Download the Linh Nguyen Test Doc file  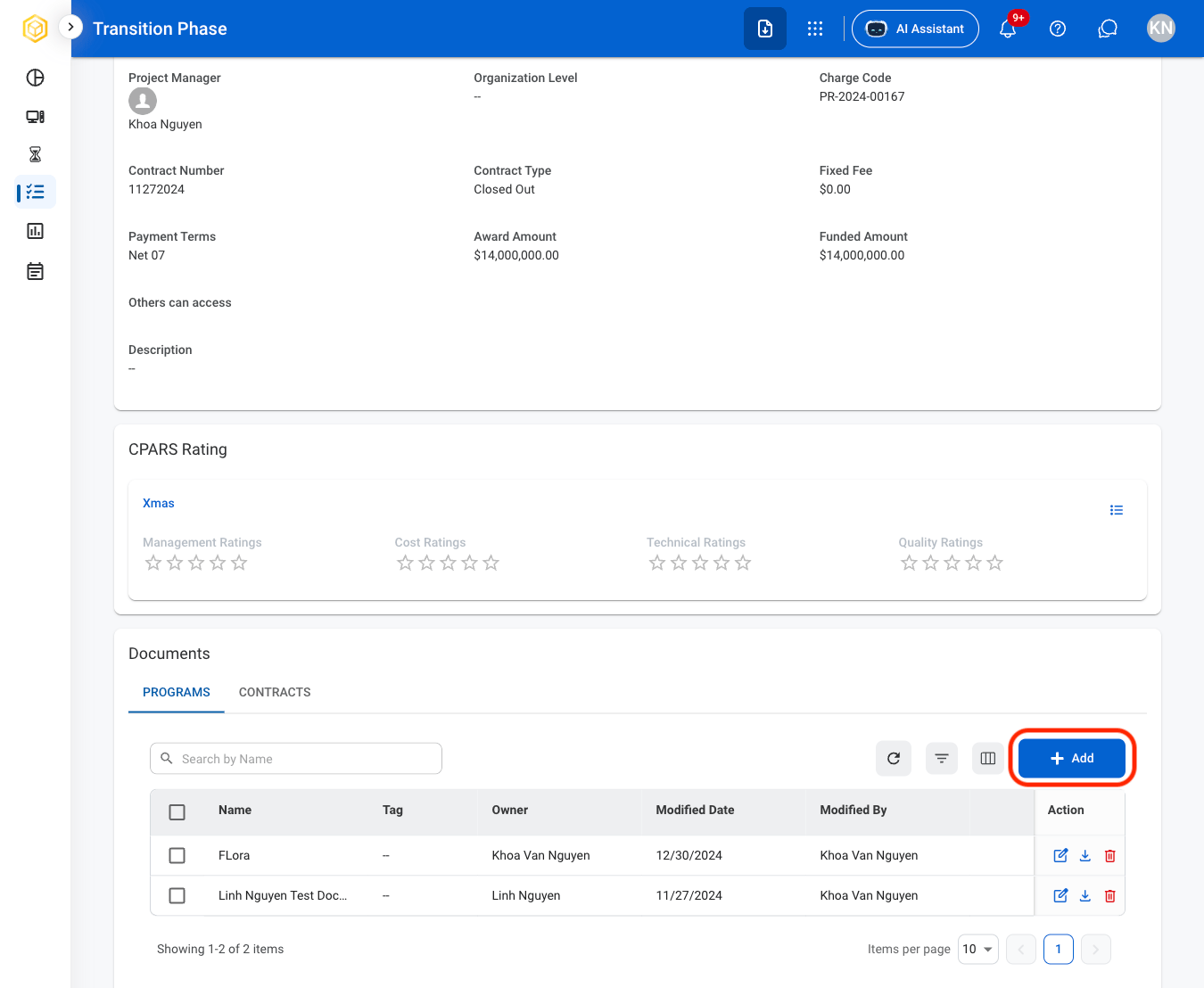tap(1085, 895)
